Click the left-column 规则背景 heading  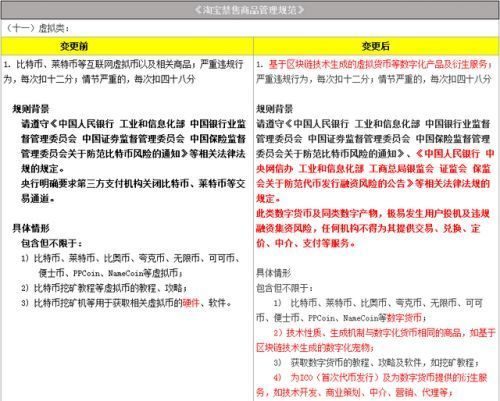pos(31,109)
